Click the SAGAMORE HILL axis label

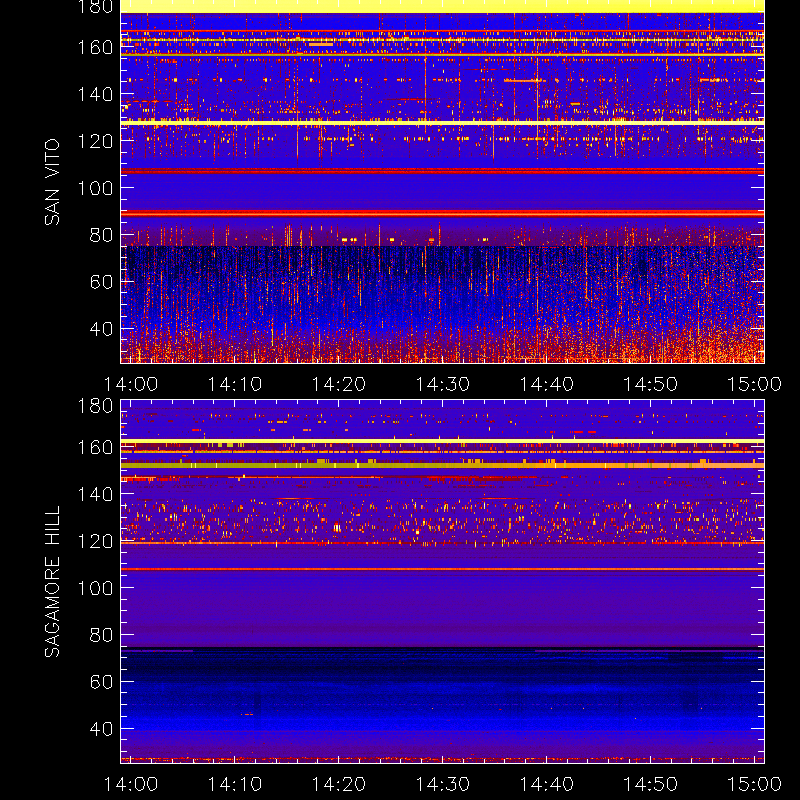tap(52, 582)
